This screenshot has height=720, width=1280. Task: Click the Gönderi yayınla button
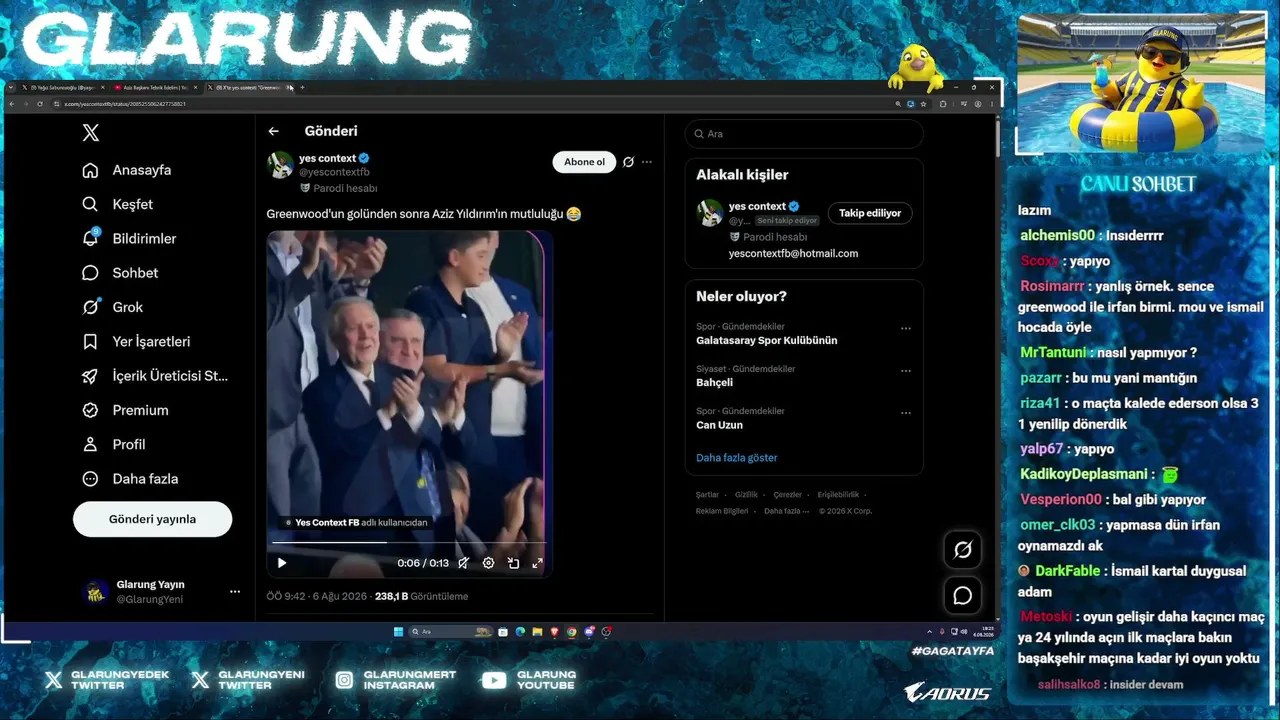[x=152, y=519]
